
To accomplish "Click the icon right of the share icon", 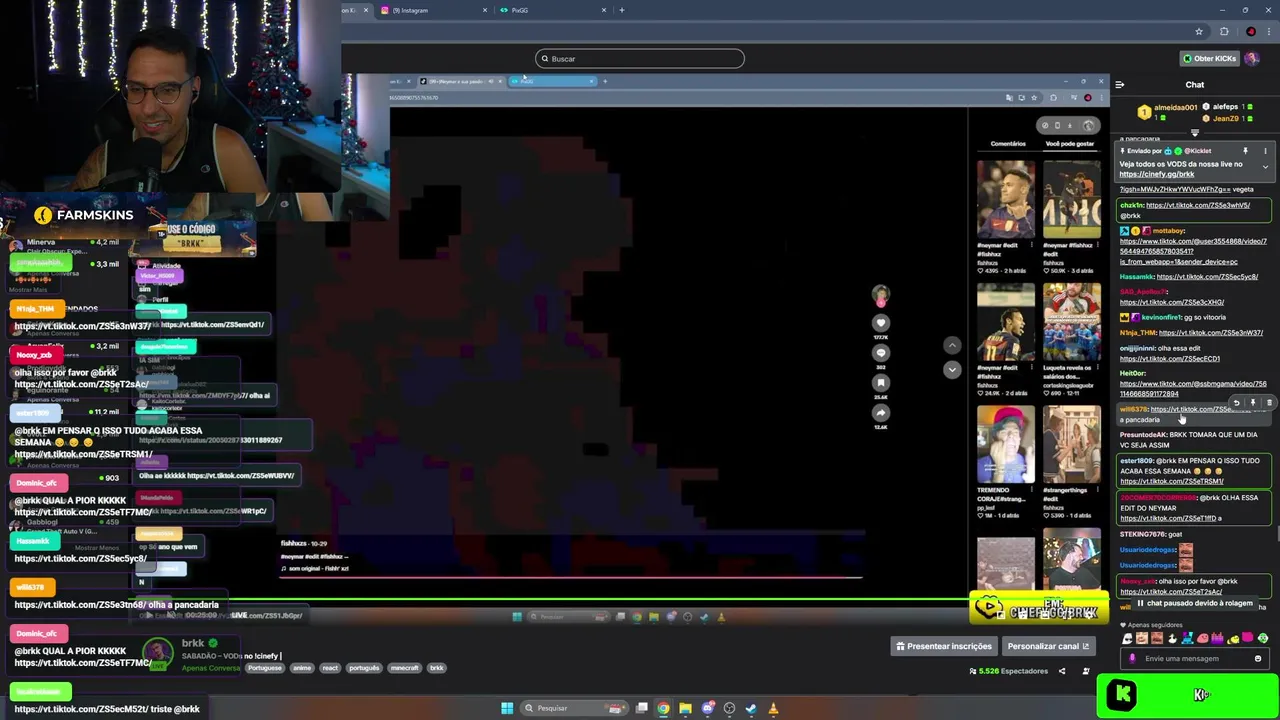I will point(1086,671).
